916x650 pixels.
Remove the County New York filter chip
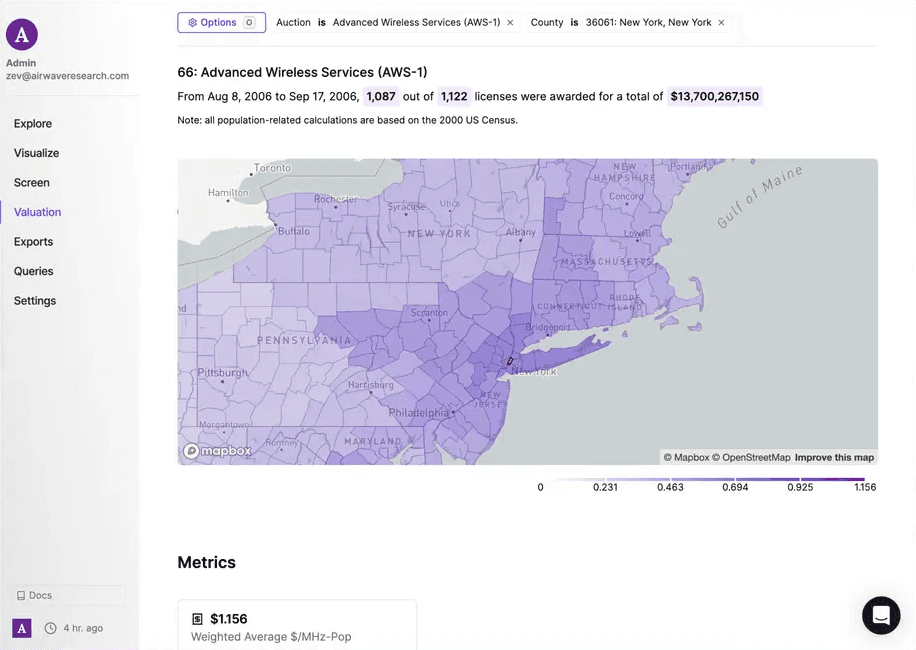coord(721,23)
